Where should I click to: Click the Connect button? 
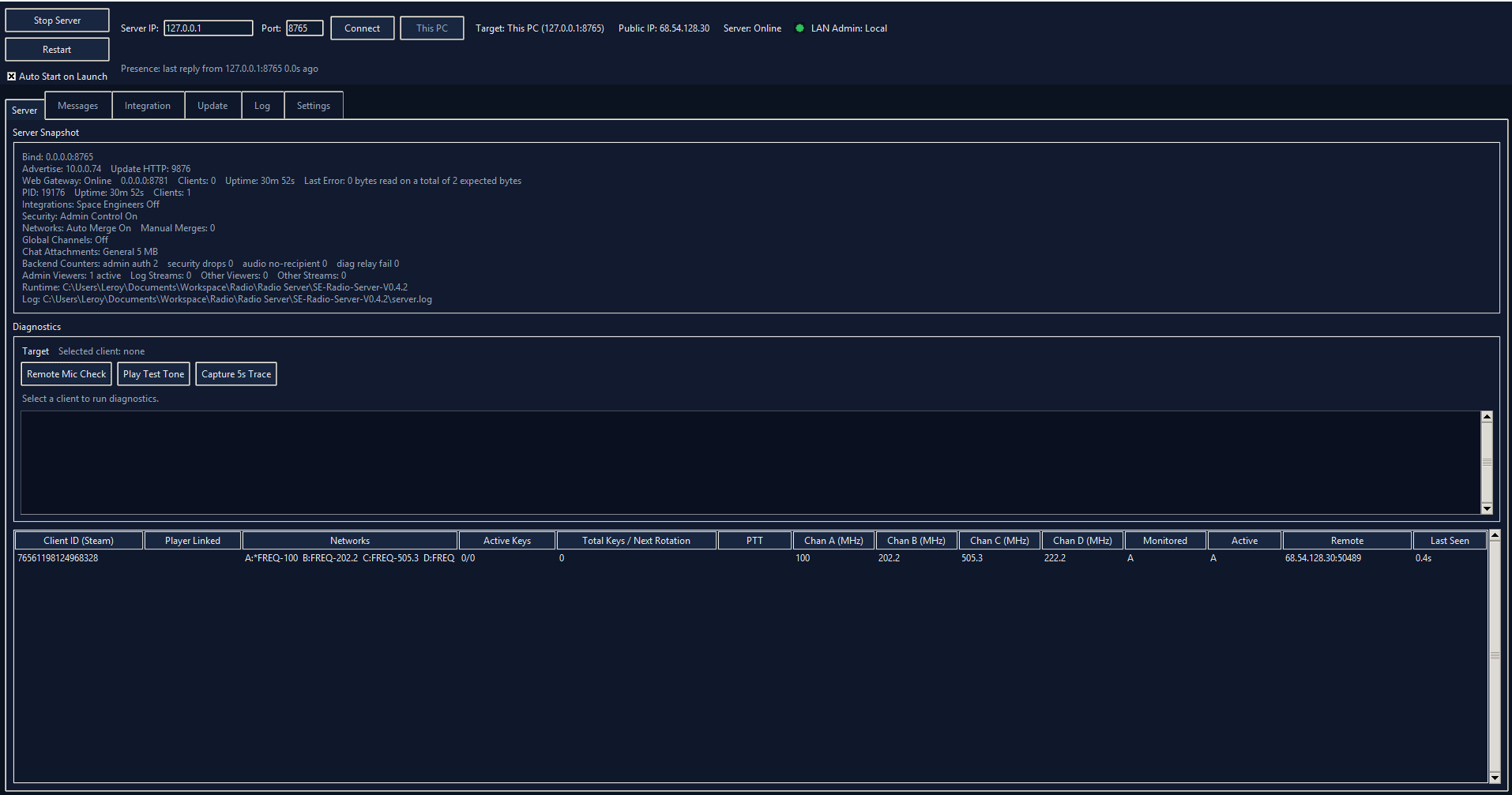tap(363, 28)
